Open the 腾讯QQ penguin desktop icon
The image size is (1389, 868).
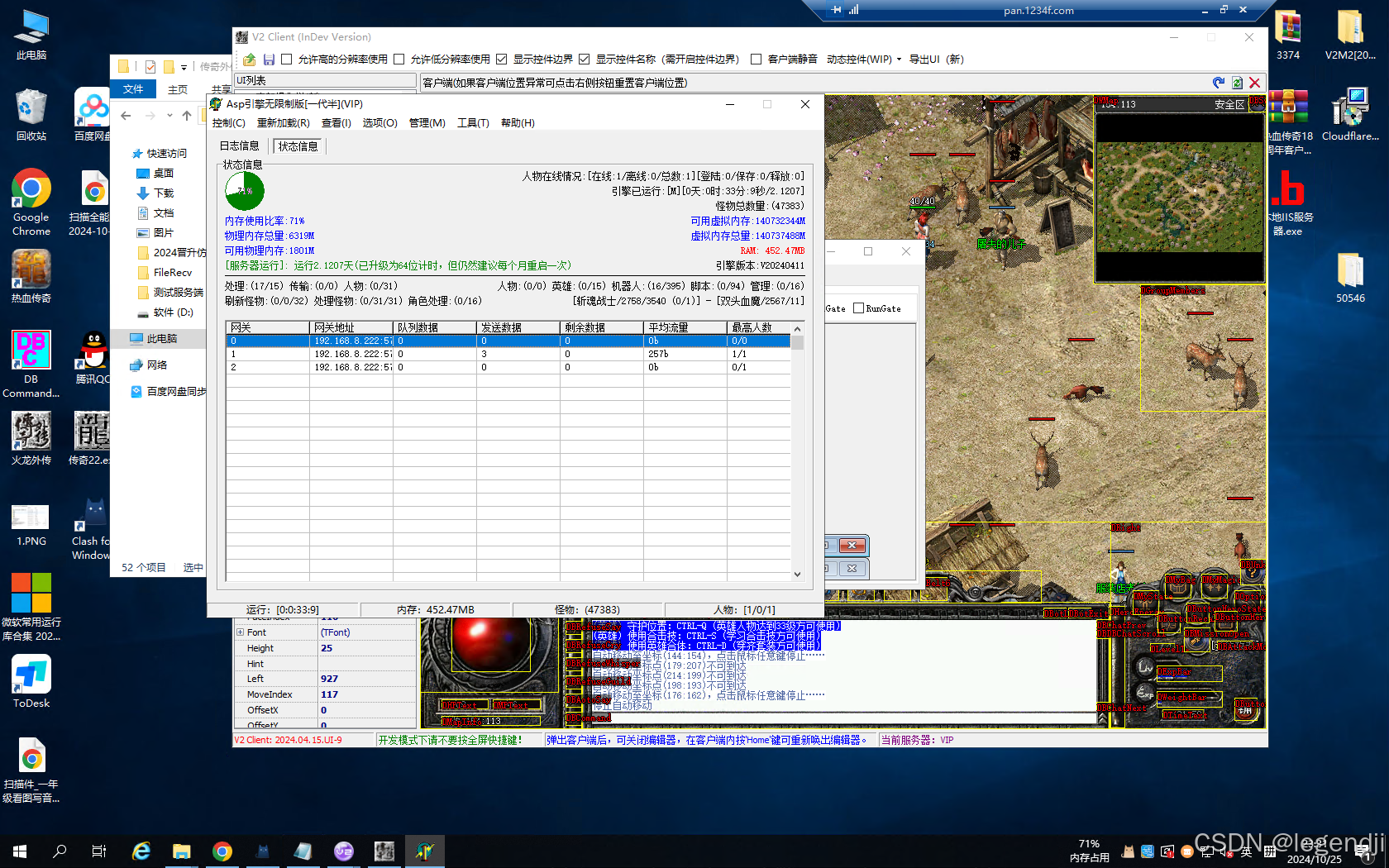[93, 357]
